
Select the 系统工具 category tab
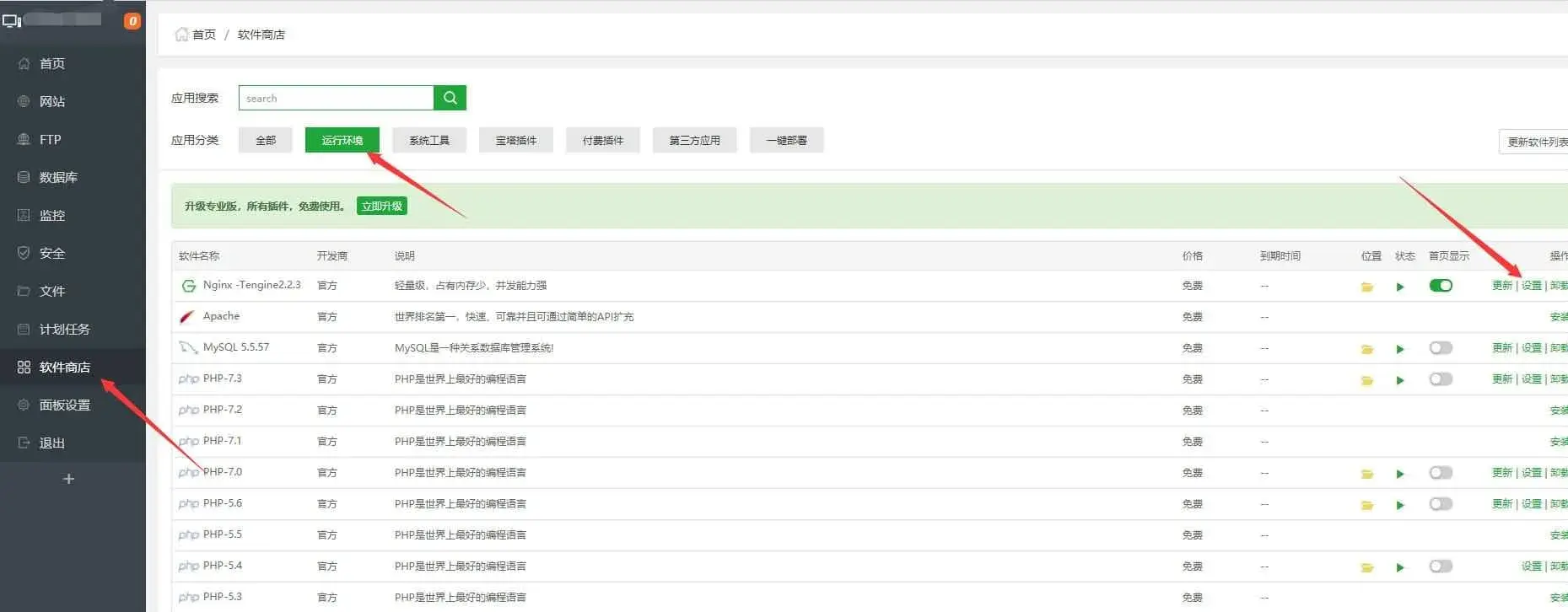pos(429,140)
